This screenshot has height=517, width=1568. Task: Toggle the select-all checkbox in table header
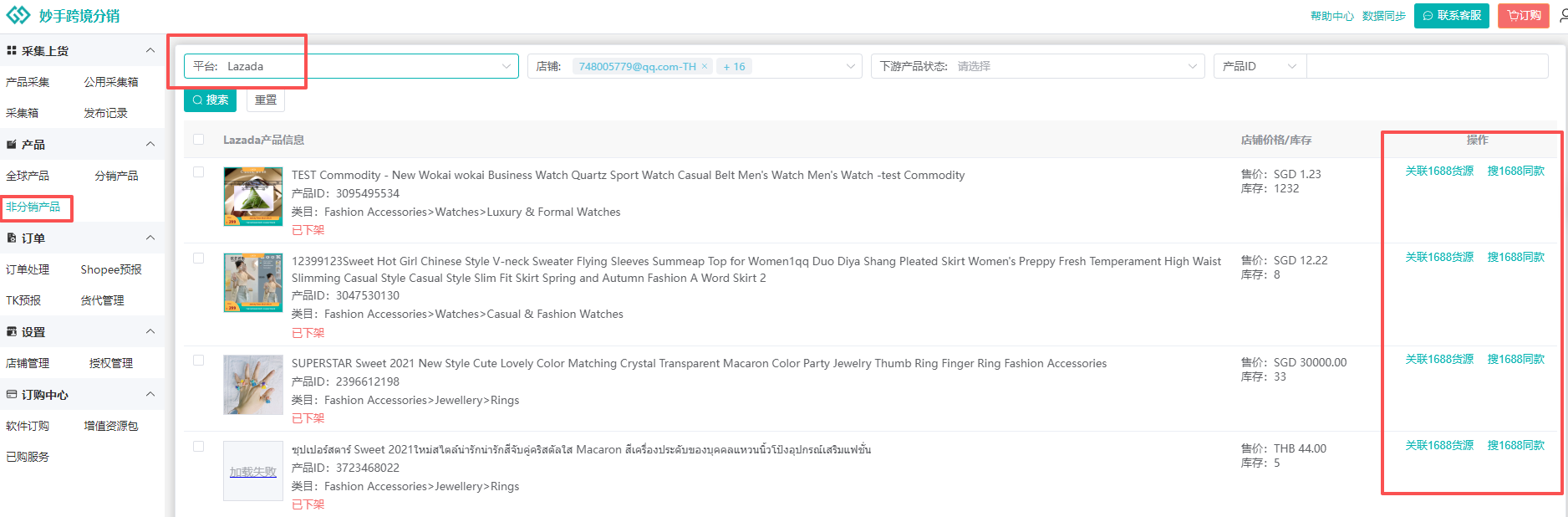click(198, 140)
